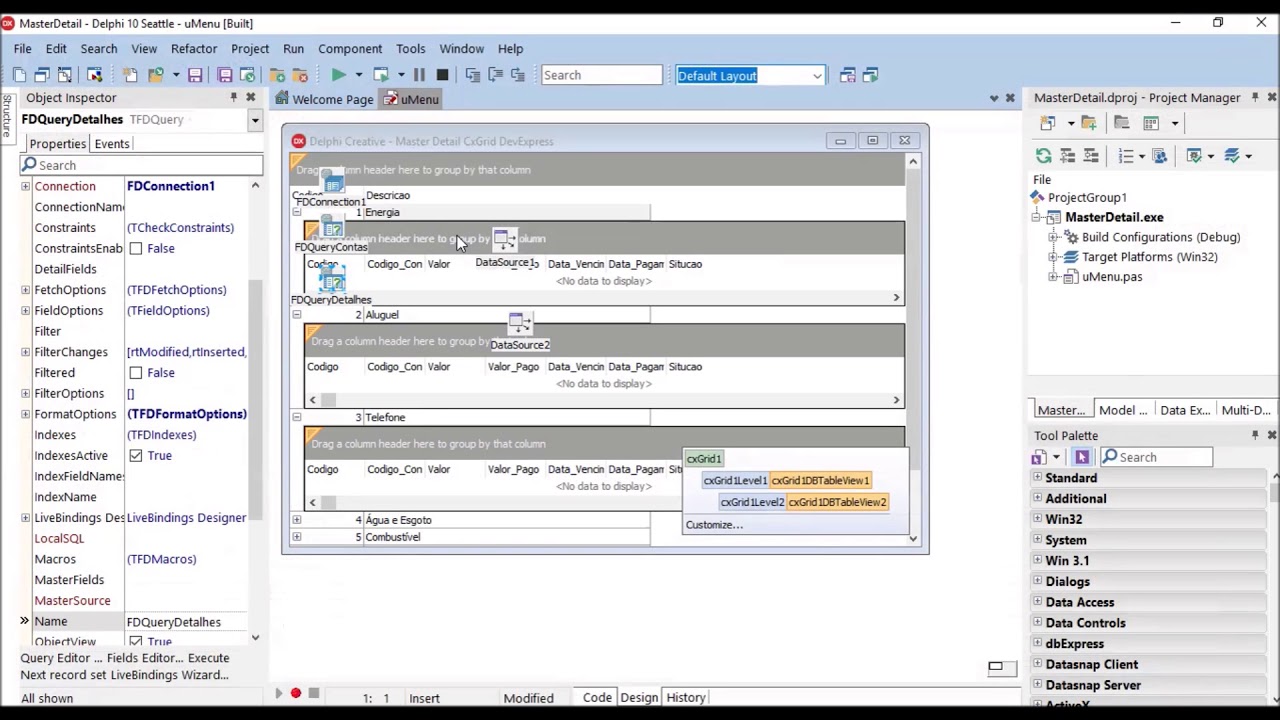1280x720 pixels.
Task: Select cxGrid1Level2 in the grid structure
Action: [752, 502]
